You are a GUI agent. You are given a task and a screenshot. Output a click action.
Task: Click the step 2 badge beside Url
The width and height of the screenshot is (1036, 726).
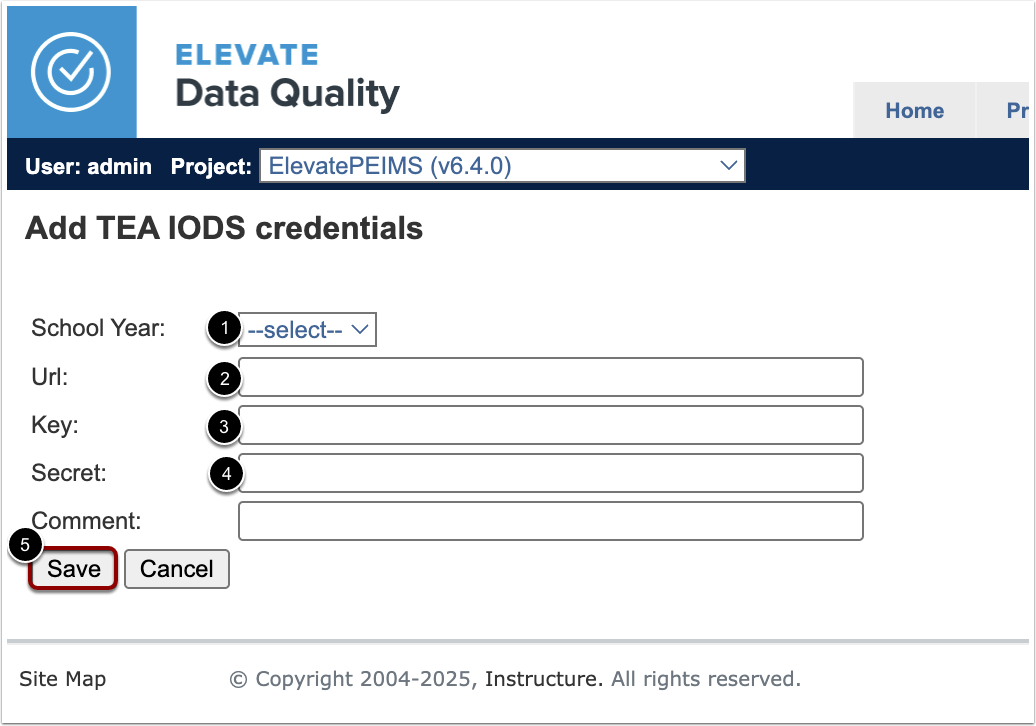[225, 377]
